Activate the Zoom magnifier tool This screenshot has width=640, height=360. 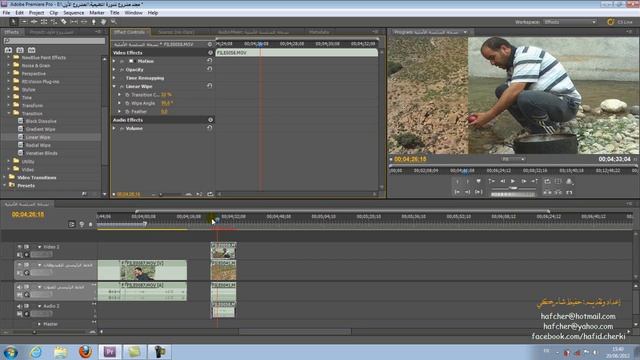(114, 22)
